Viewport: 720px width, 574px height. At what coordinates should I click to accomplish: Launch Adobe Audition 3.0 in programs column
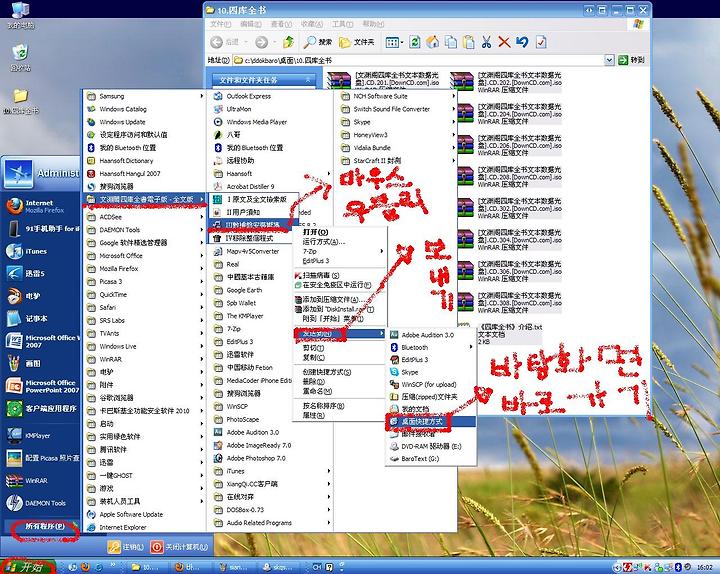click(251, 432)
